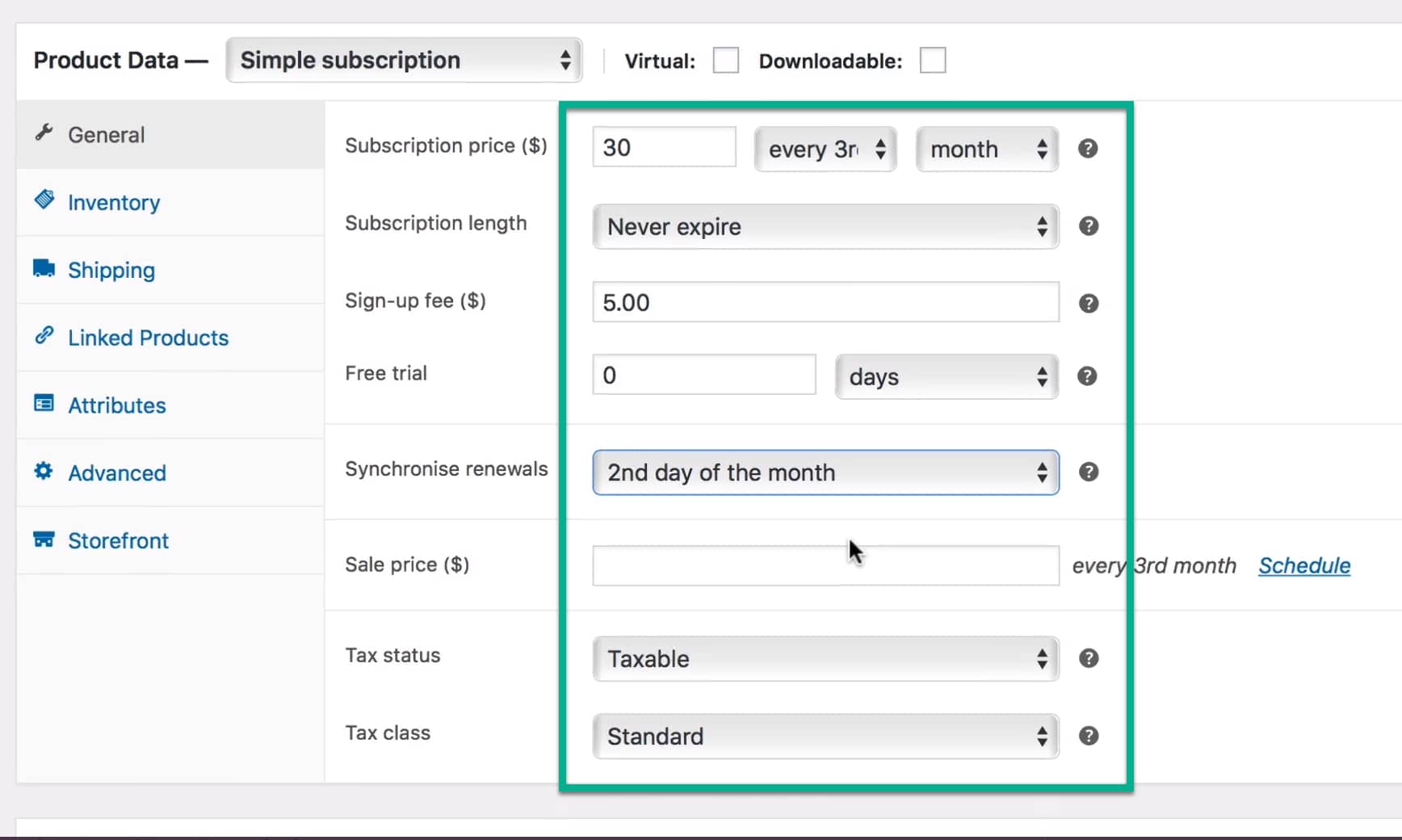The height and width of the screenshot is (840, 1402).
Task: Tick the Downloadable checkbox
Action: coord(932,61)
